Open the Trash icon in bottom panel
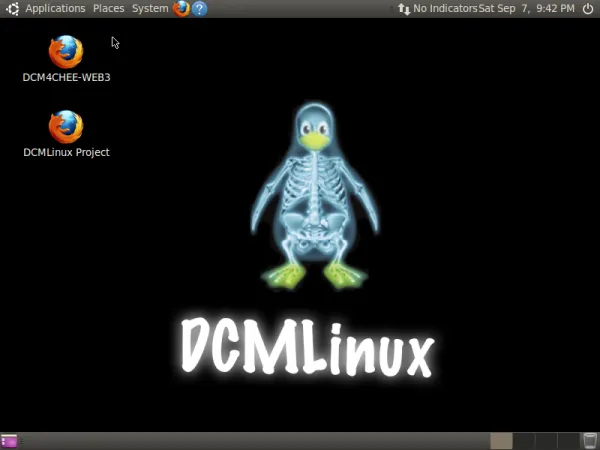Image resolution: width=600 pixels, height=450 pixels. click(x=590, y=441)
